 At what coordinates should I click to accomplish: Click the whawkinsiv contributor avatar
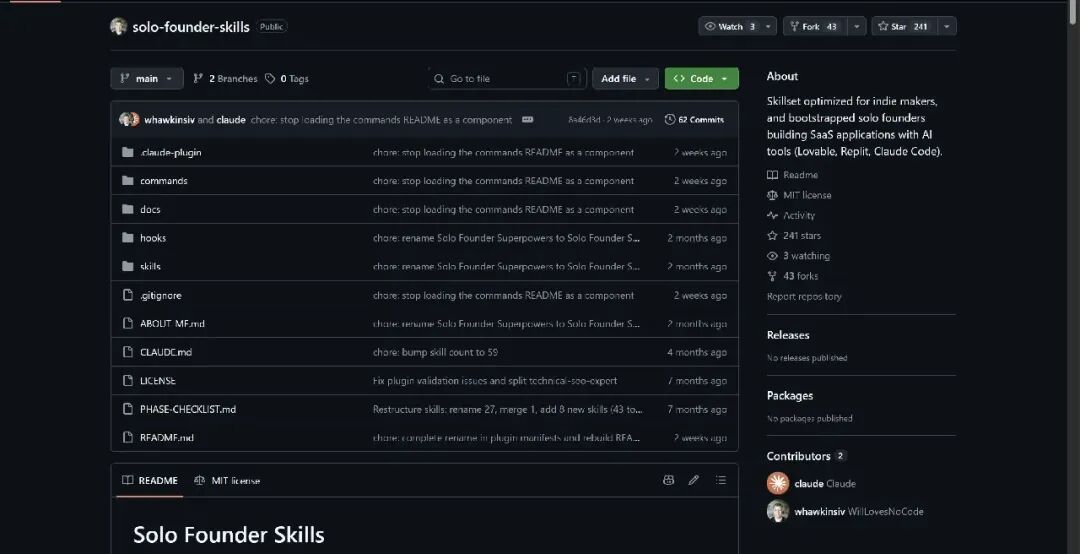pyautogui.click(x=778, y=511)
